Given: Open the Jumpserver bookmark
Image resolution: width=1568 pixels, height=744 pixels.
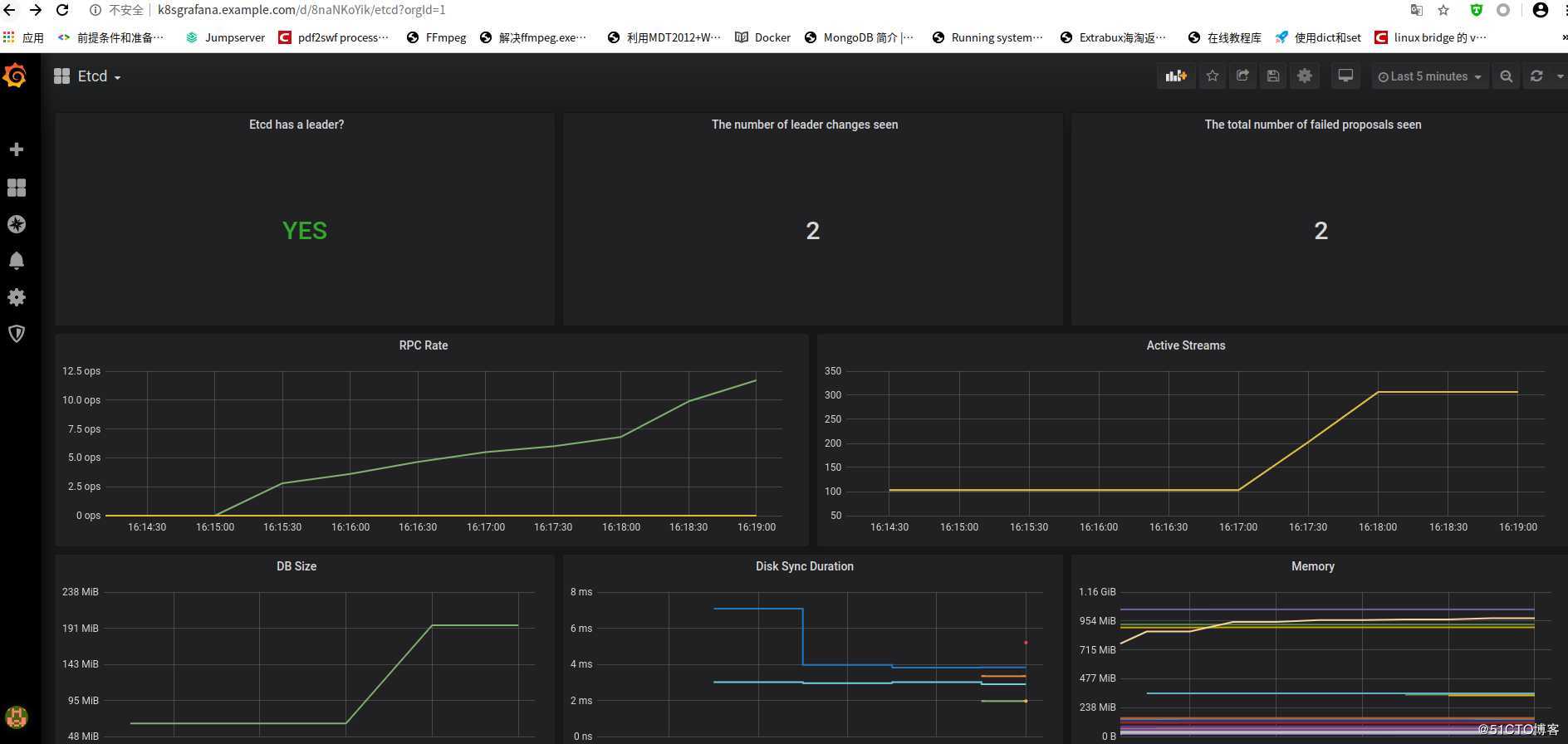Looking at the screenshot, I should pyautogui.click(x=225, y=37).
